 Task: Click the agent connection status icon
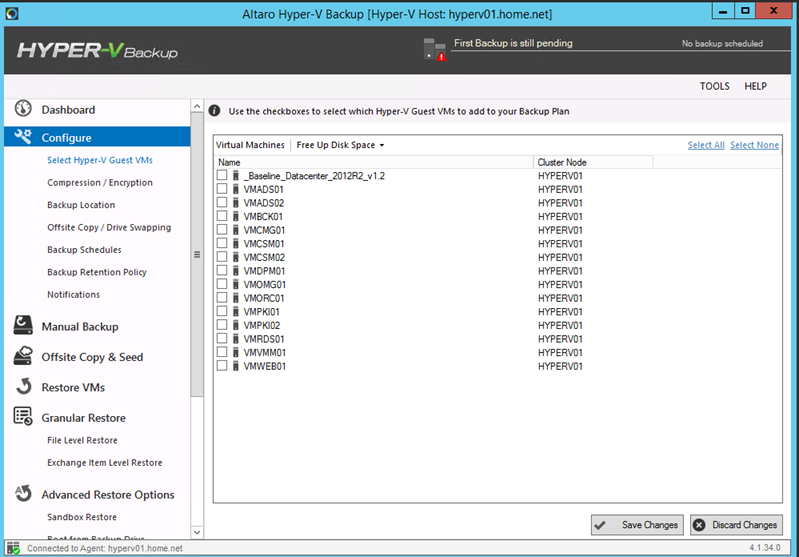coord(13,548)
